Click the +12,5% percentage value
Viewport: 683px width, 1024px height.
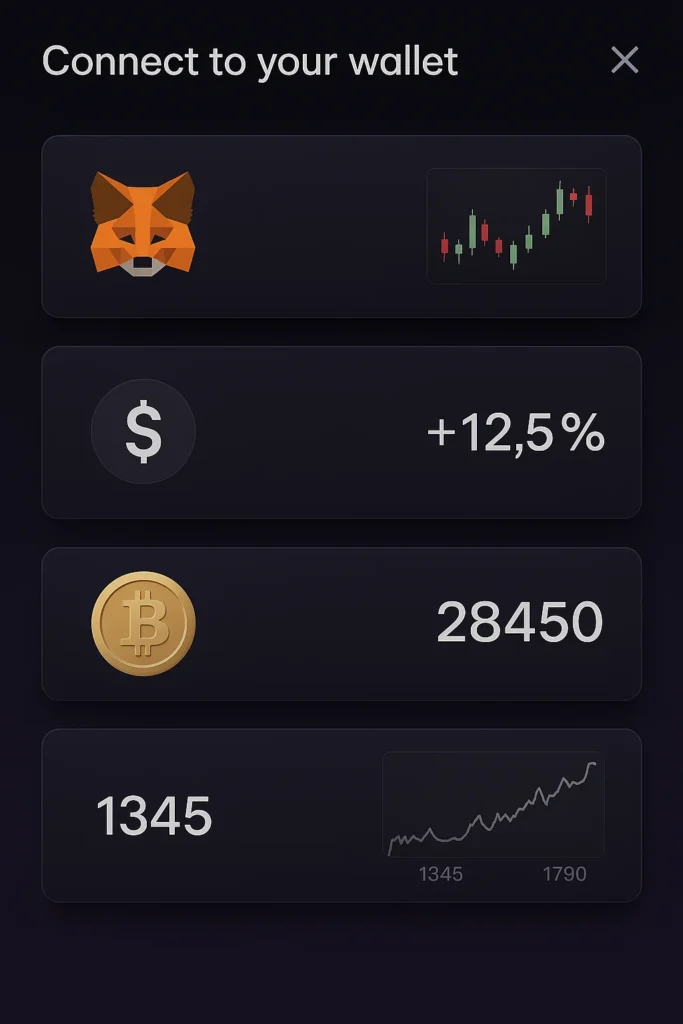(x=516, y=434)
